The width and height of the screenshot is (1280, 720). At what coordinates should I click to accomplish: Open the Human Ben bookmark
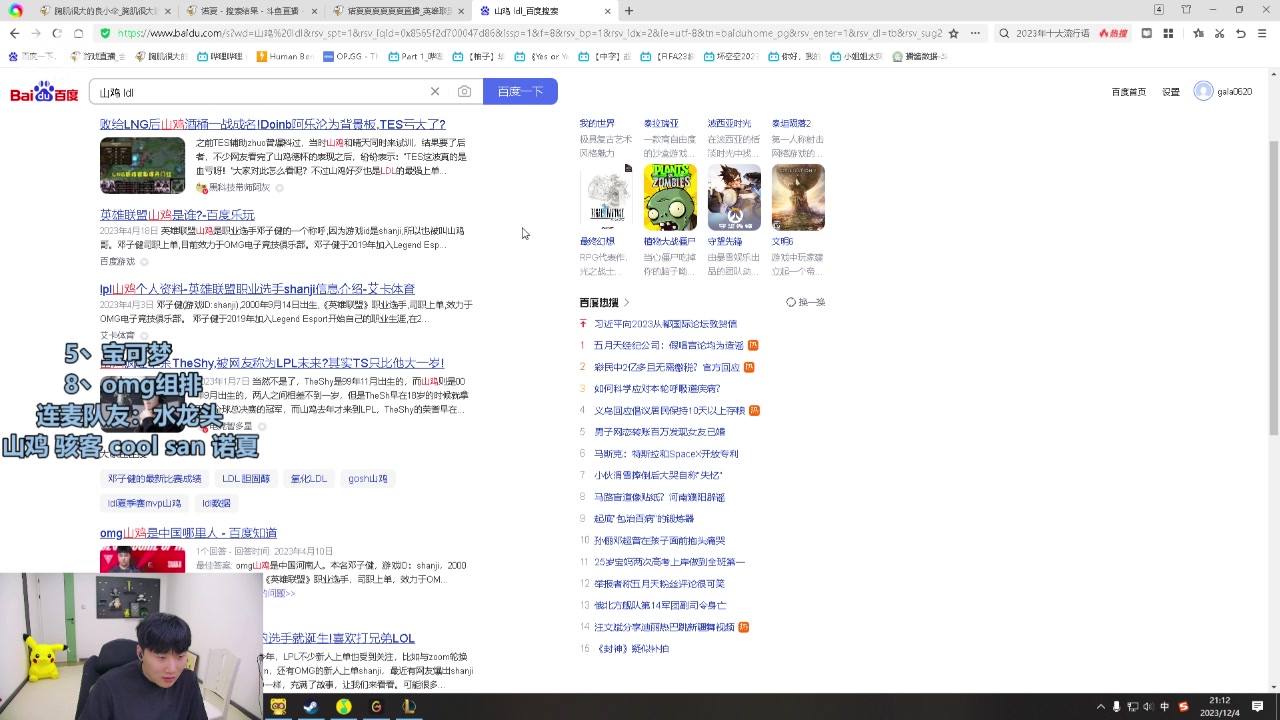[284, 56]
